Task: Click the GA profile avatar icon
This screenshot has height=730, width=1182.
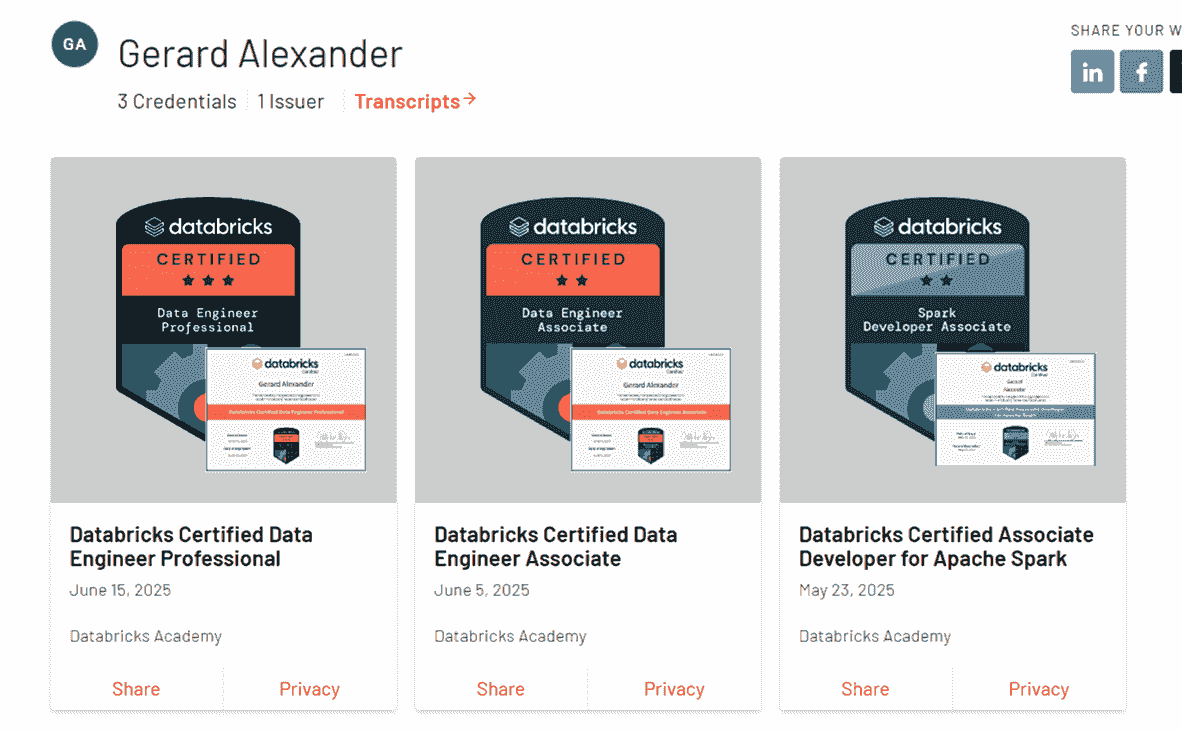Action: point(75,44)
